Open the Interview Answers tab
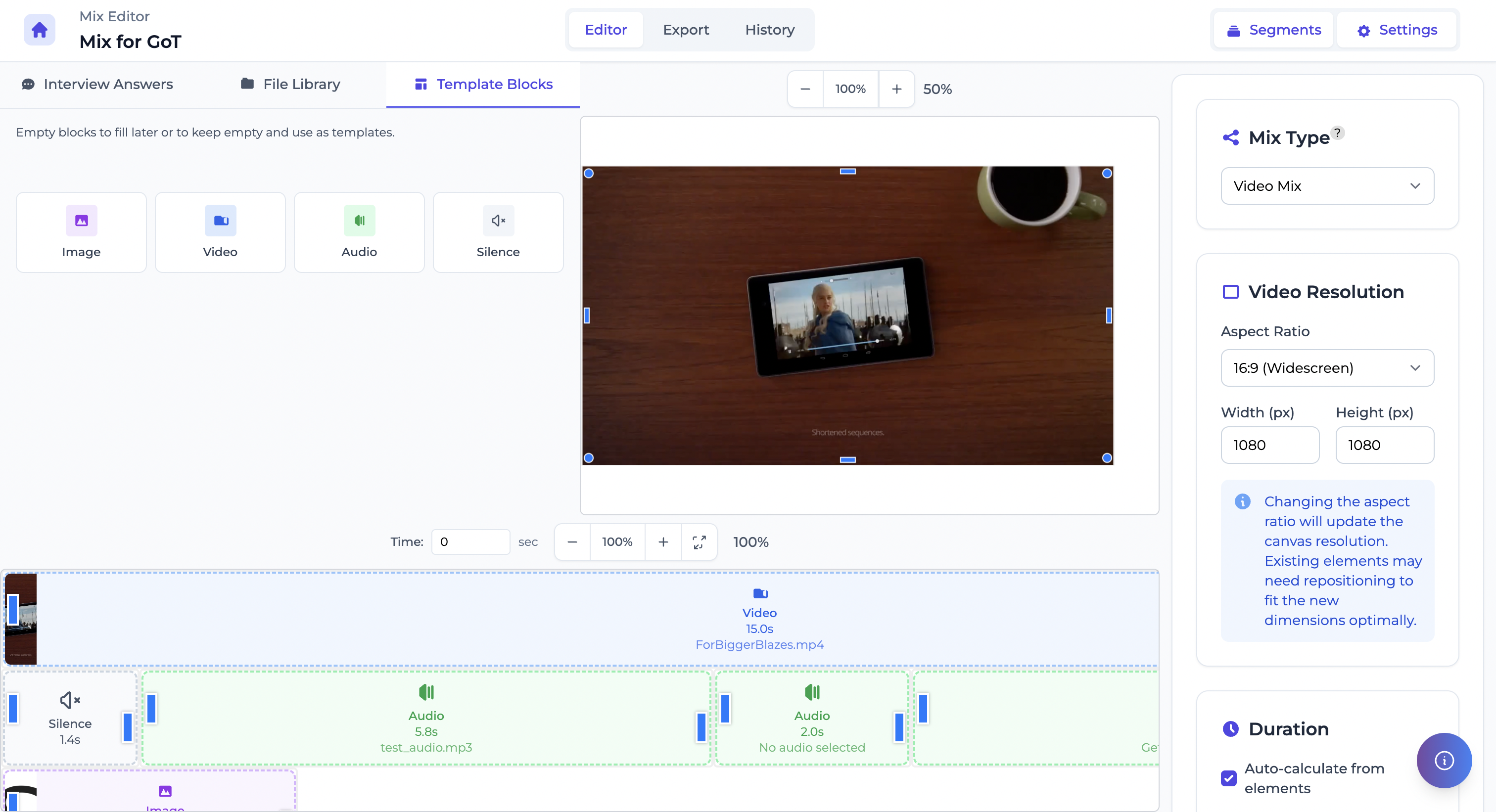Image resolution: width=1496 pixels, height=812 pixels. pos(97,85)
